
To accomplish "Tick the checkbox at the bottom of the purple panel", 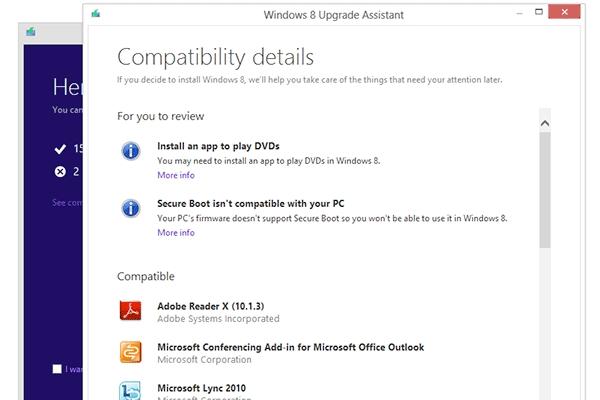I will 57,369.
